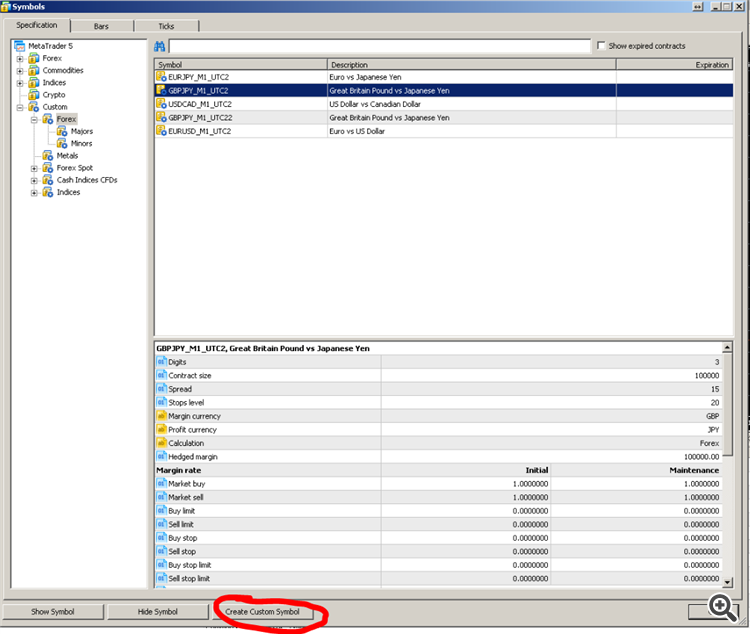This screenshot has width=750, height=634.
Task: Click the Hide Symbol button
Action: click(158, 612)
